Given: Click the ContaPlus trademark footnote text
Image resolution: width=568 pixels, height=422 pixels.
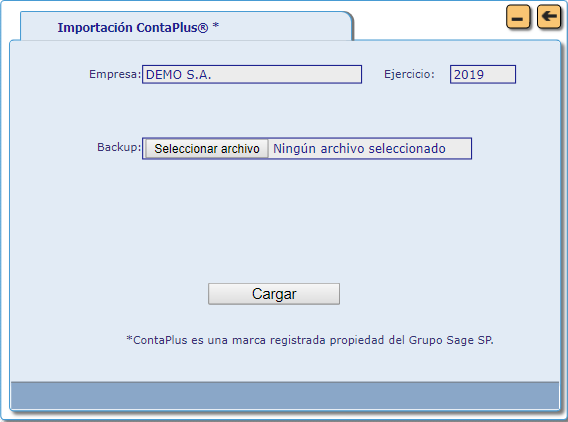Looking at the screenshot, I should 310,340.
